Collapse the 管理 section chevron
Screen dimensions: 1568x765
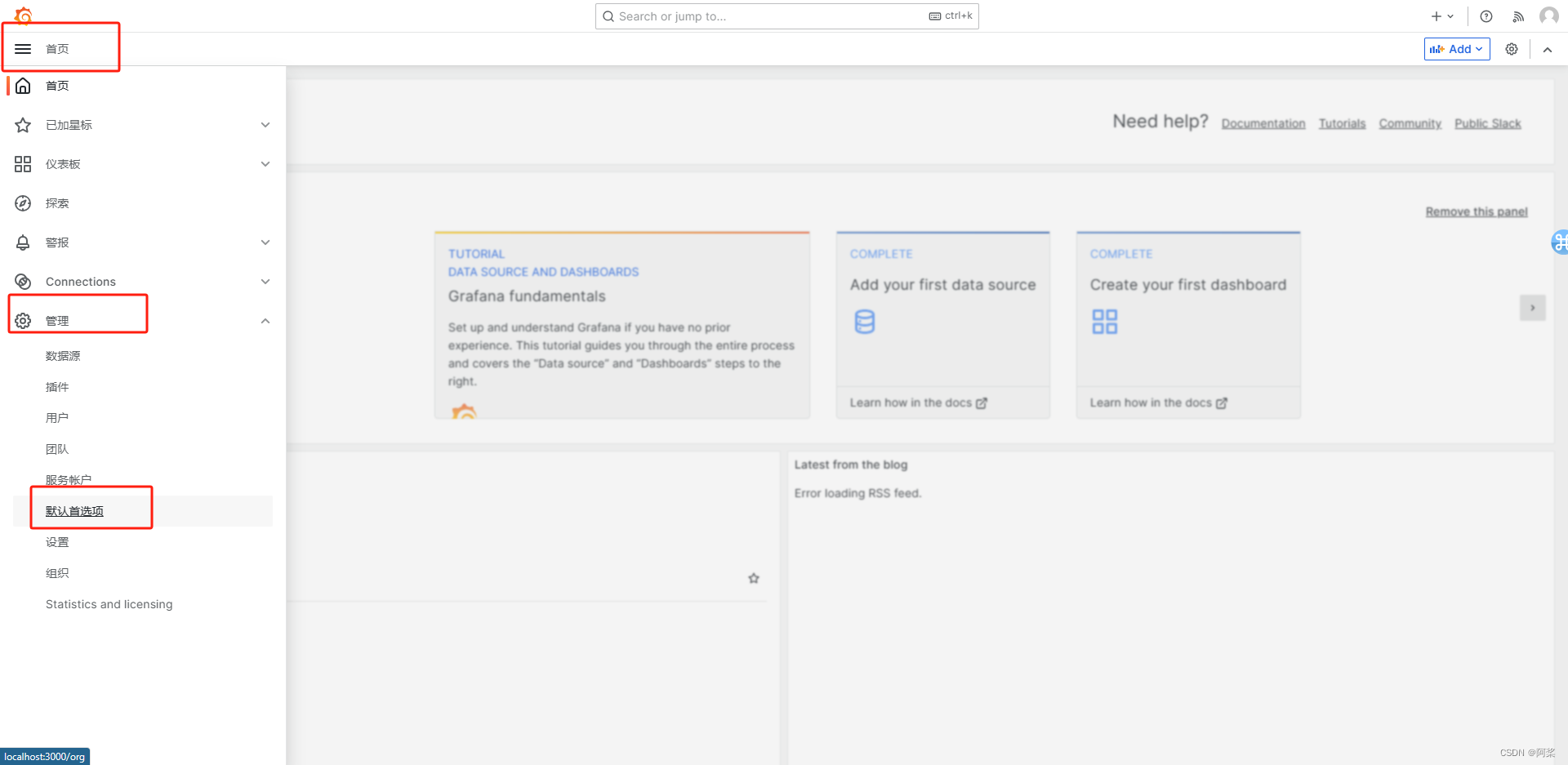coord(265,321)
